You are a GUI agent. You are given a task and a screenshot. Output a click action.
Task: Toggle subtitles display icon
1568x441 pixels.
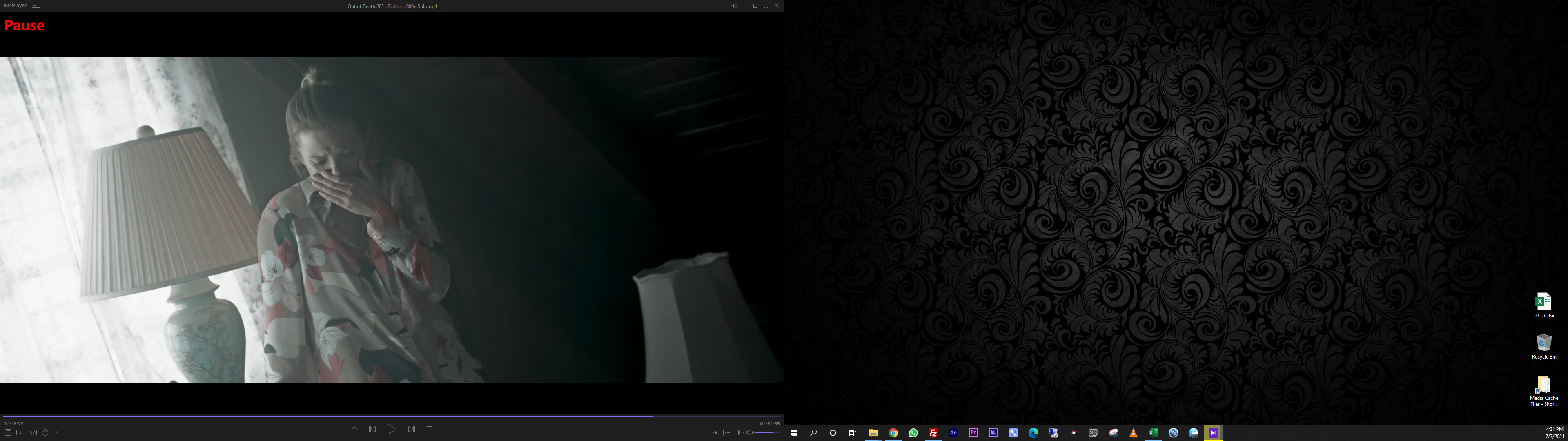coord(727,432)
